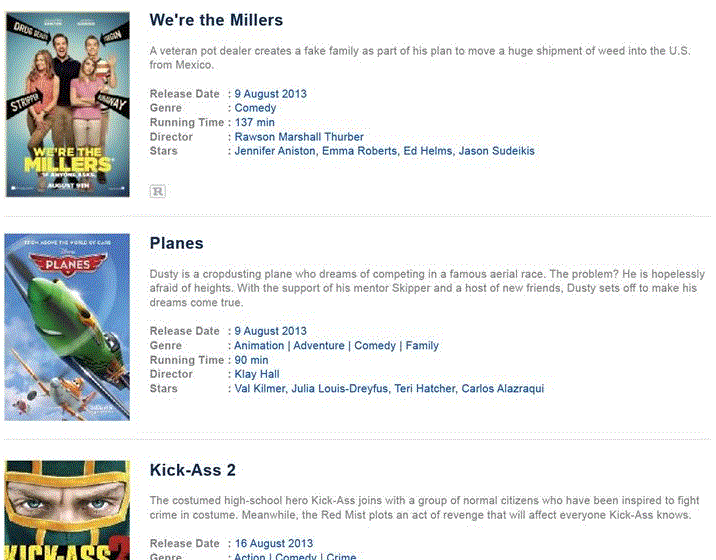
Task: Open the Kick-Ass 2 title link
Action: coord(192,470)
